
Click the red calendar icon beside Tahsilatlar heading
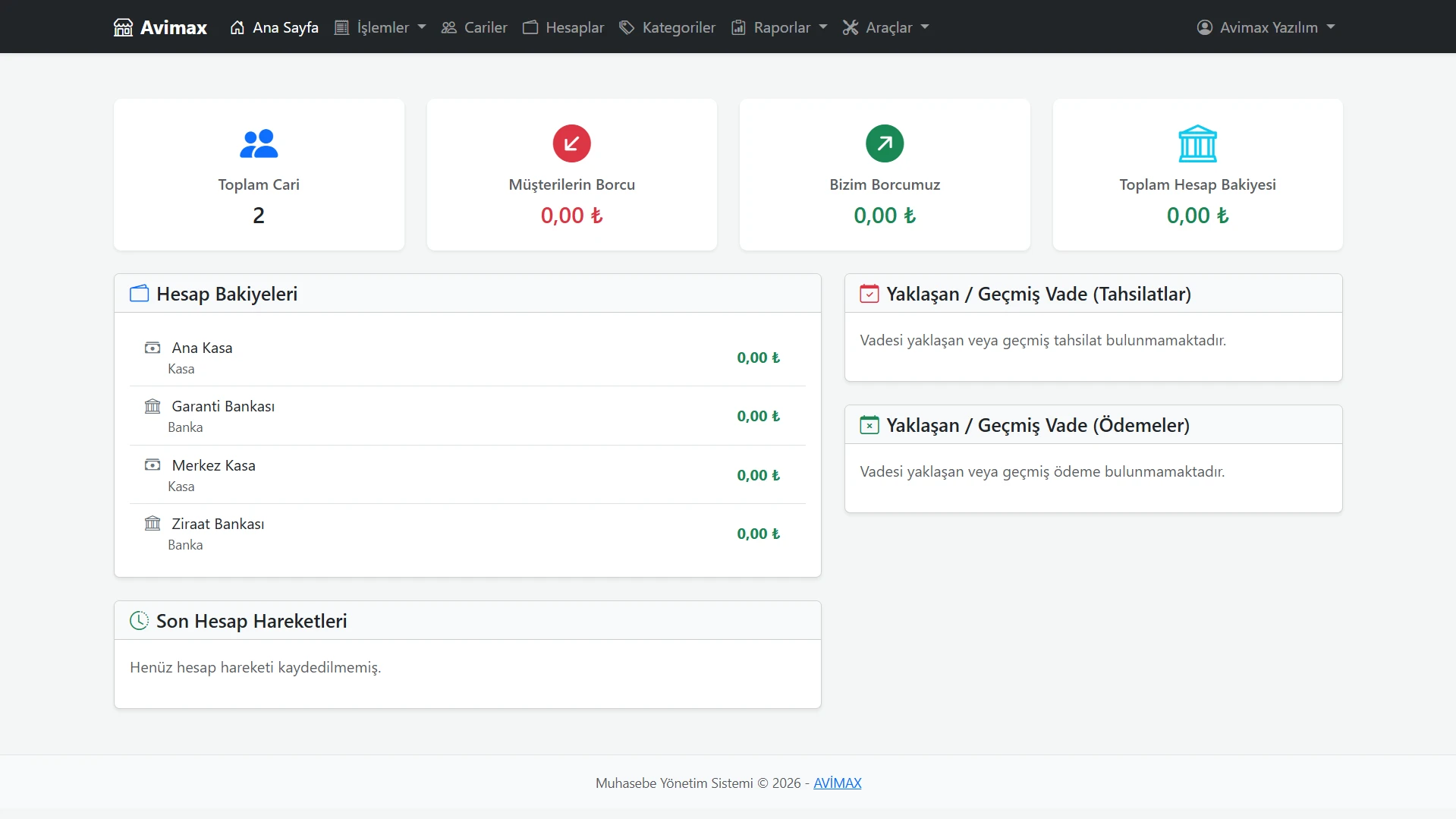[870, 294]
